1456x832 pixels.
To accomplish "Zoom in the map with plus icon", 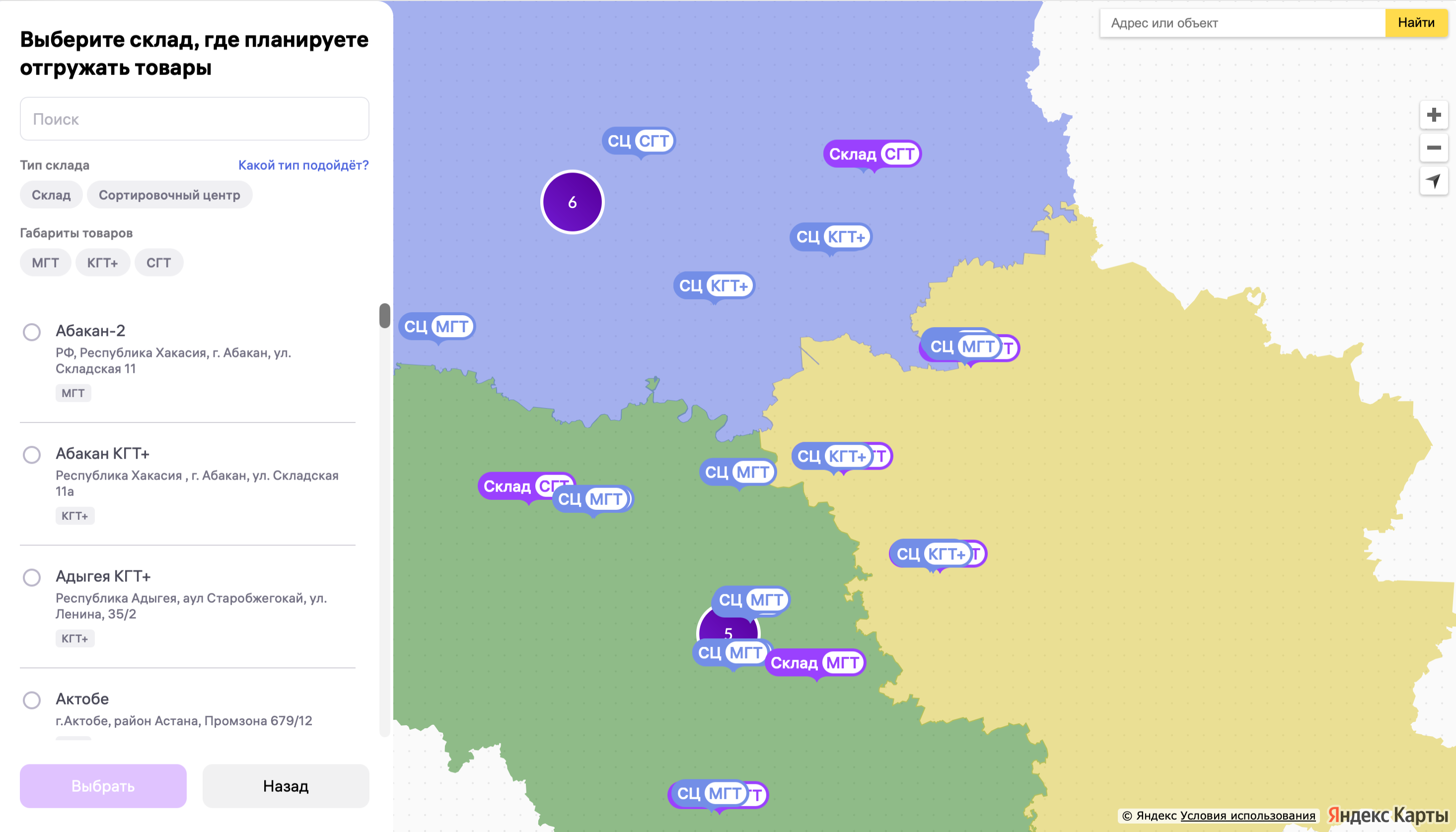I will pos(1433,115).
